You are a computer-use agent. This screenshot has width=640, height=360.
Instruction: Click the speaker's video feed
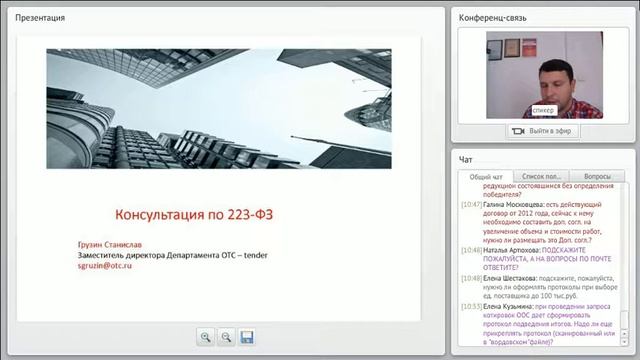tap(544, 75)
